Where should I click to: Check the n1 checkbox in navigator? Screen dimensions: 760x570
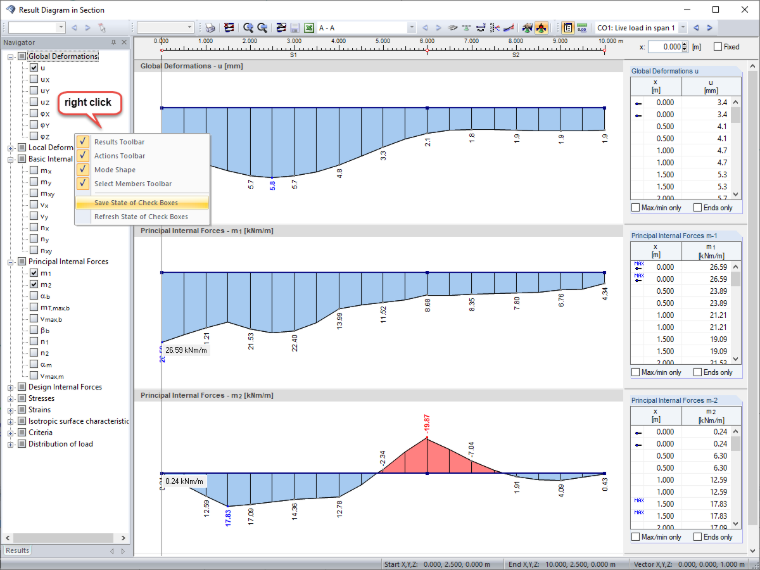coord(33,341)
